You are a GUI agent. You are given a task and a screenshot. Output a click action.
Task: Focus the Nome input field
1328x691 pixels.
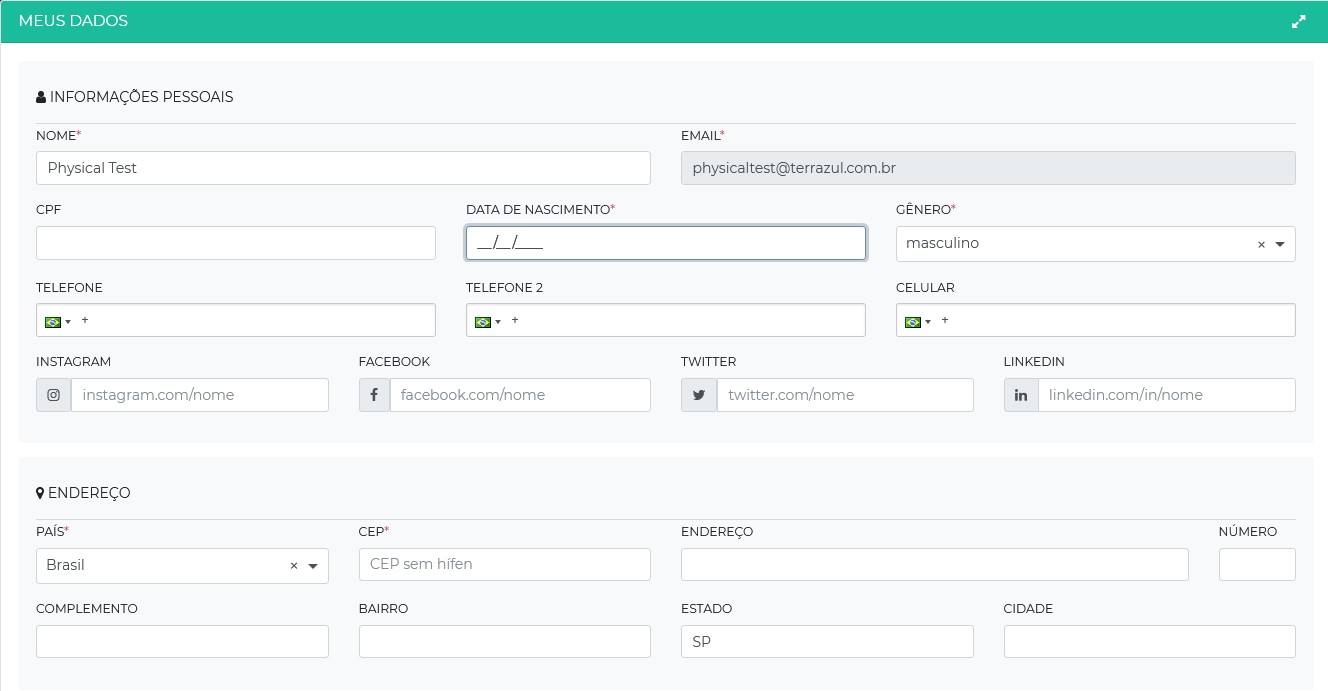[343, 168]
